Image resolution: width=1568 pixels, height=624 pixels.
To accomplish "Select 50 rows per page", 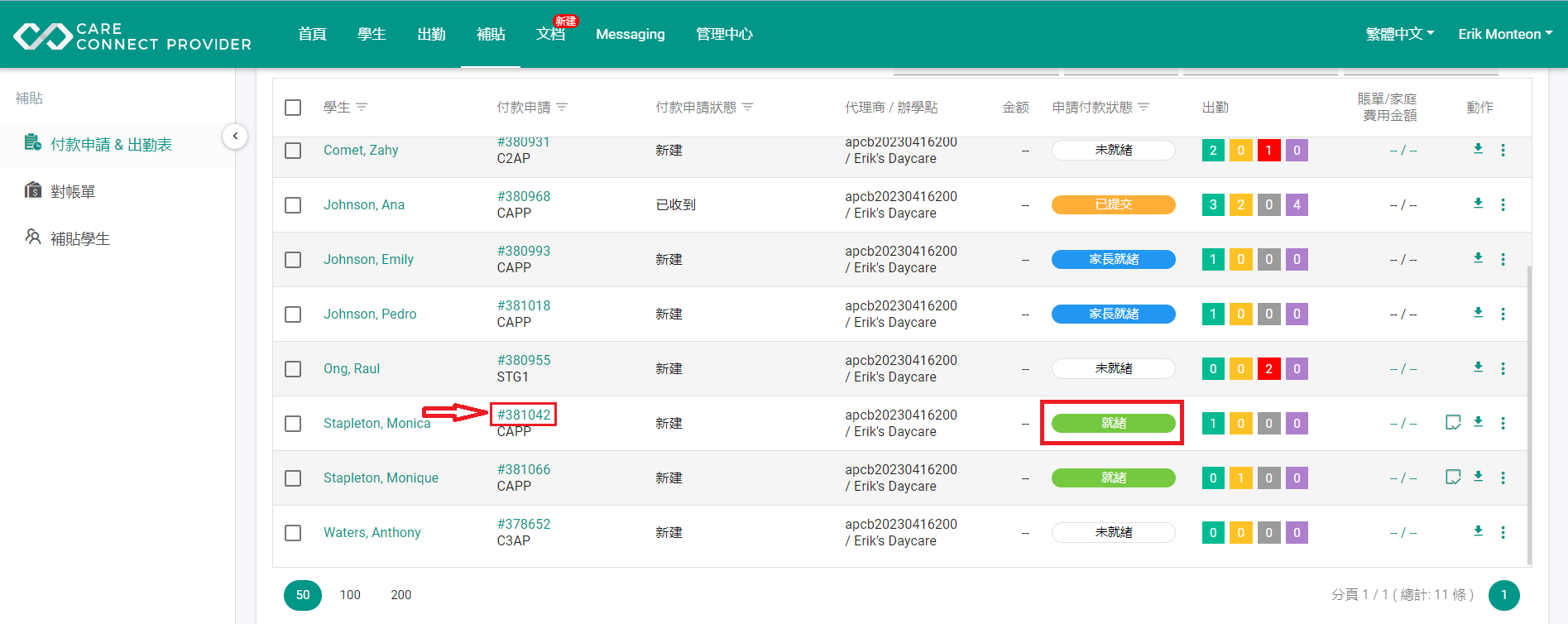I will click(x=303, y=595).
